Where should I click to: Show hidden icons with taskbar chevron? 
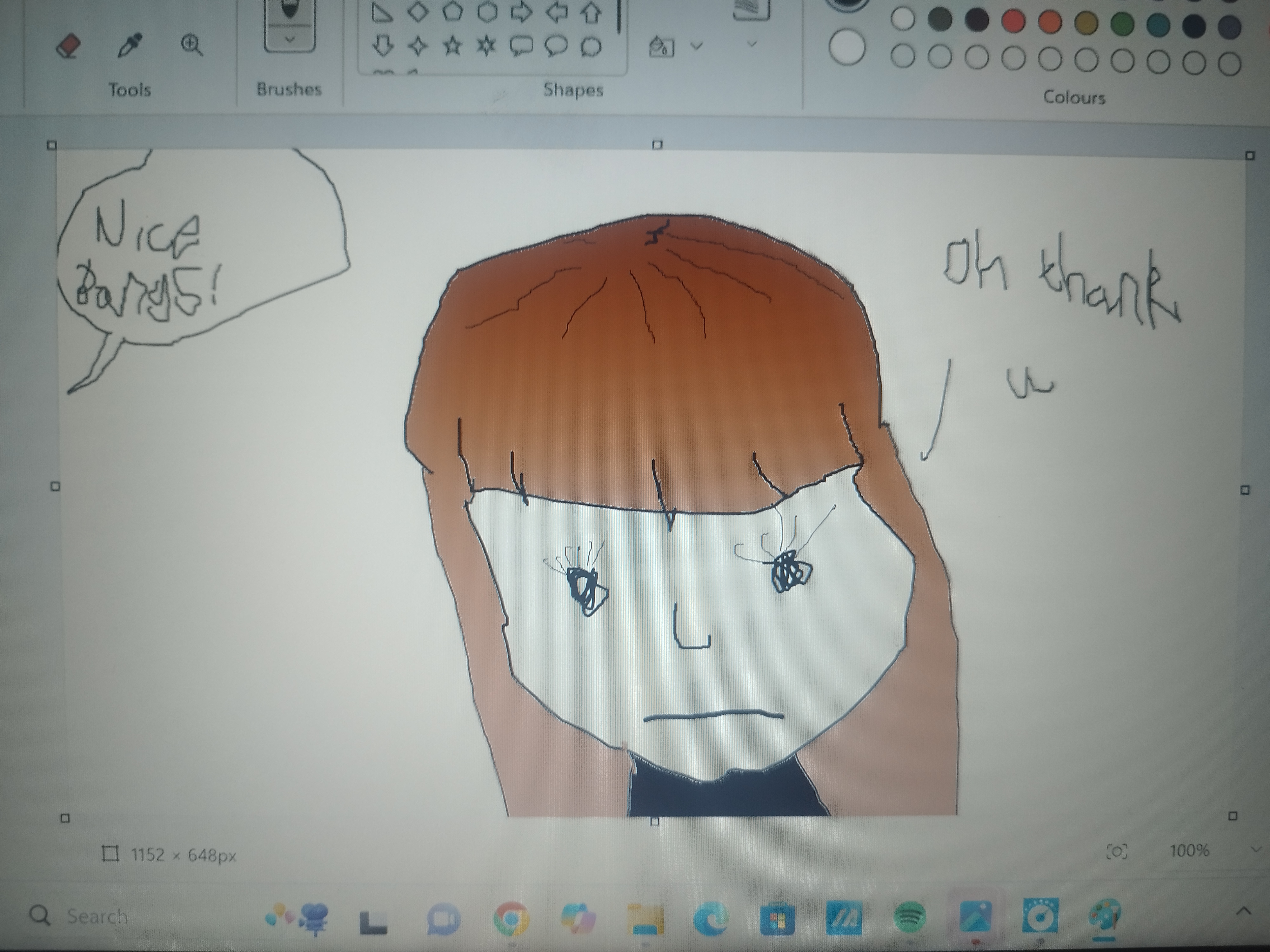1244,911
